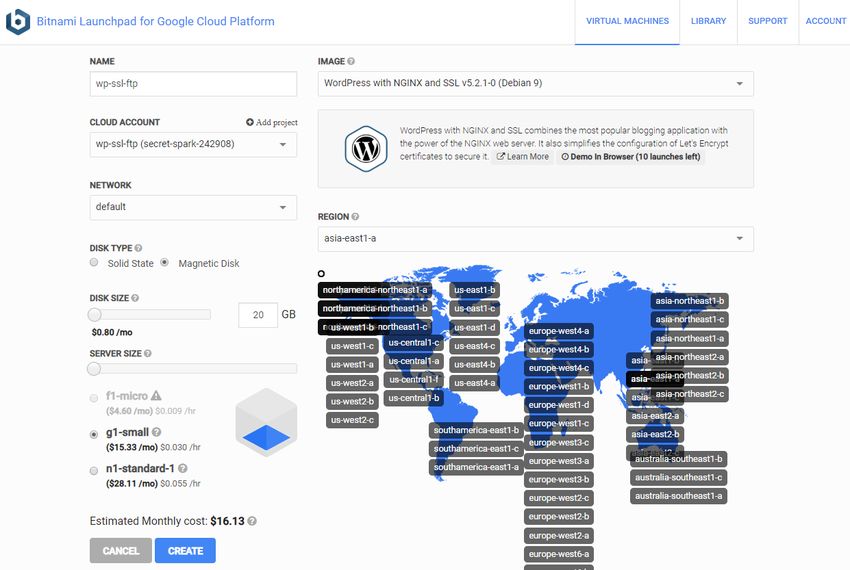Open the REGION dropdown
Image resolution: width=850 pixels, height=570 pixels.
(x=536, y=239)
